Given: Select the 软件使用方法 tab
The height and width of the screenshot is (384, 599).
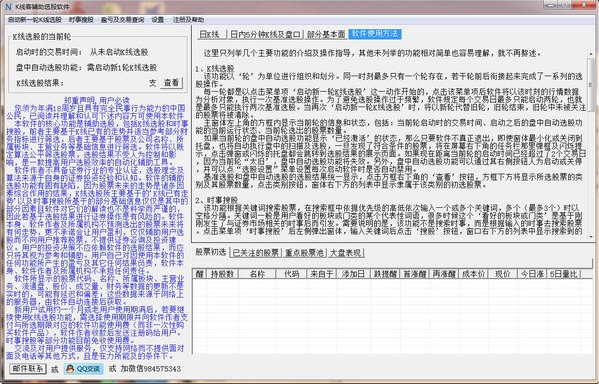Looking at the screenshot, I should [x=375, y=34].
